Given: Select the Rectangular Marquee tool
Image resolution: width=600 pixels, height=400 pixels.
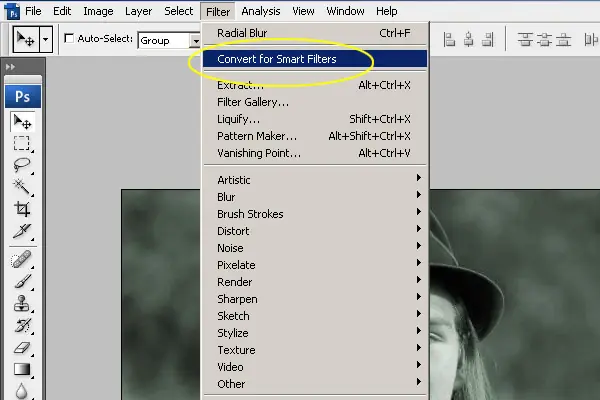Looking at the screenshot, I should coord(22,144).
